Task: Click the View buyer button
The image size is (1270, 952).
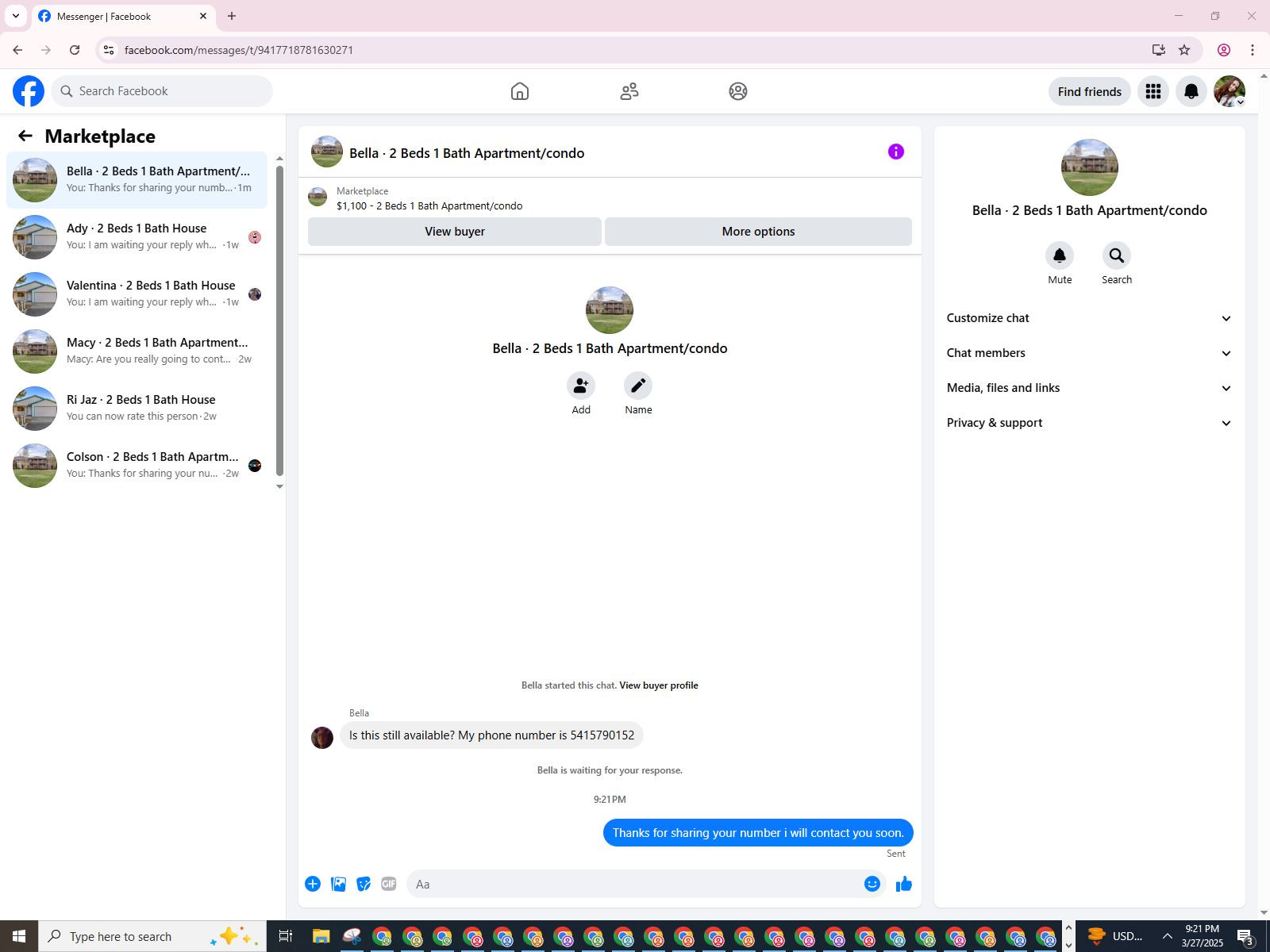Action: pos(455,232)
